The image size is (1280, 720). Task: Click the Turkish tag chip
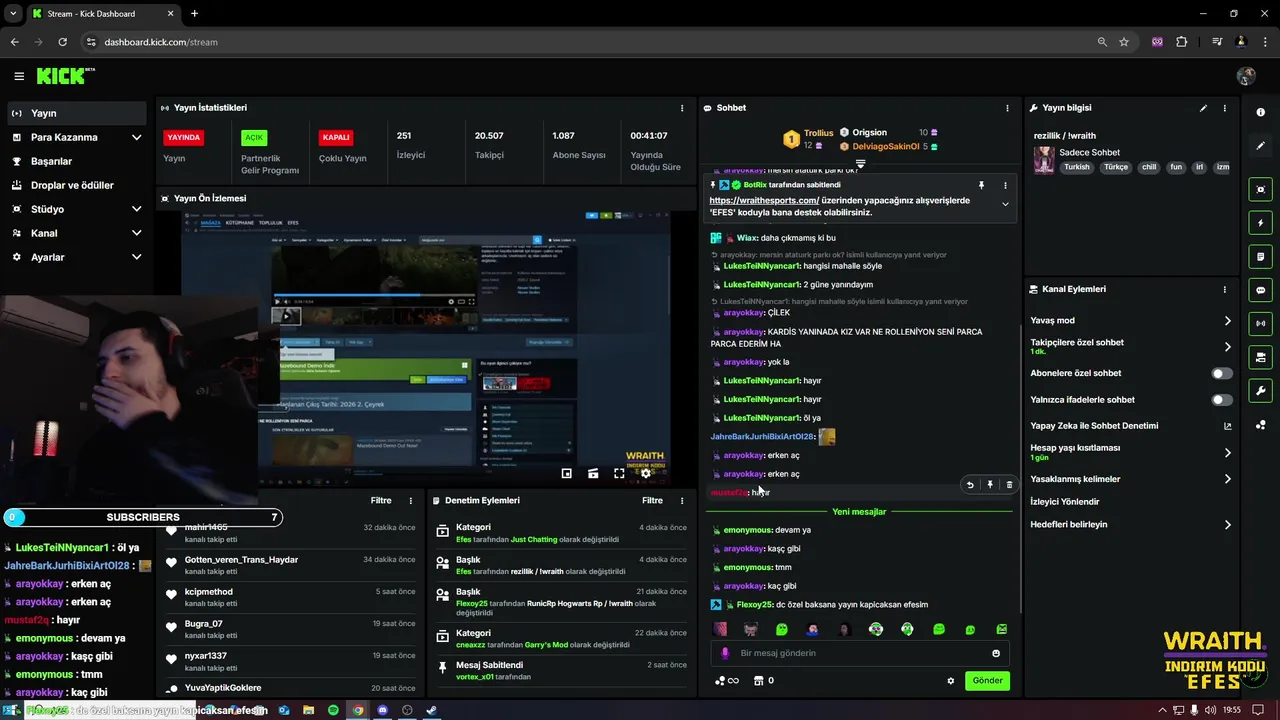1077,168
